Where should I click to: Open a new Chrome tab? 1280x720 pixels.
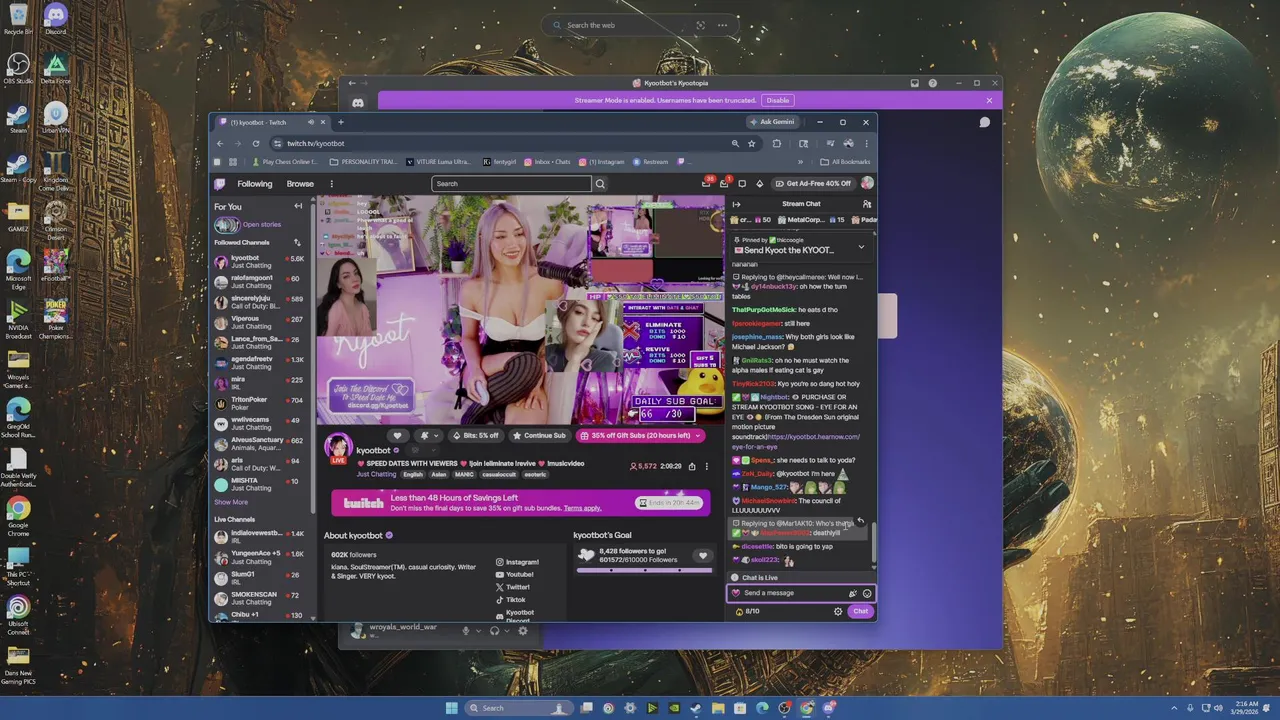tap(340, 122)
